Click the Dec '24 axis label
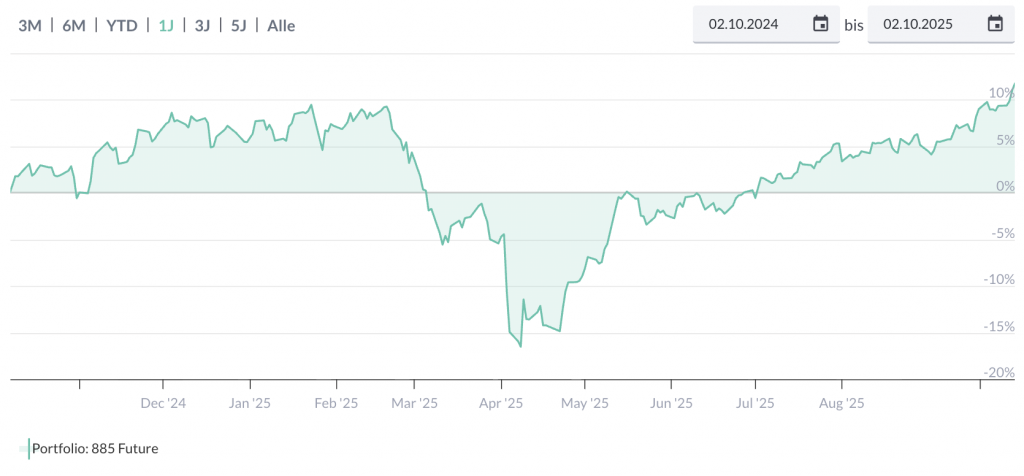The image size is (1024, 476). (x=163, y=404)
